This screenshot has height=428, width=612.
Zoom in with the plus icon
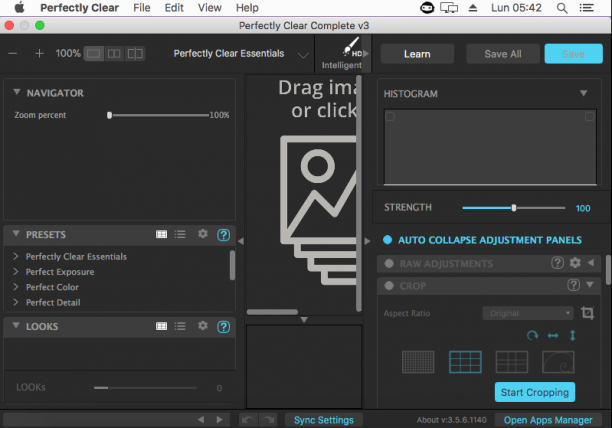point(39,53)
